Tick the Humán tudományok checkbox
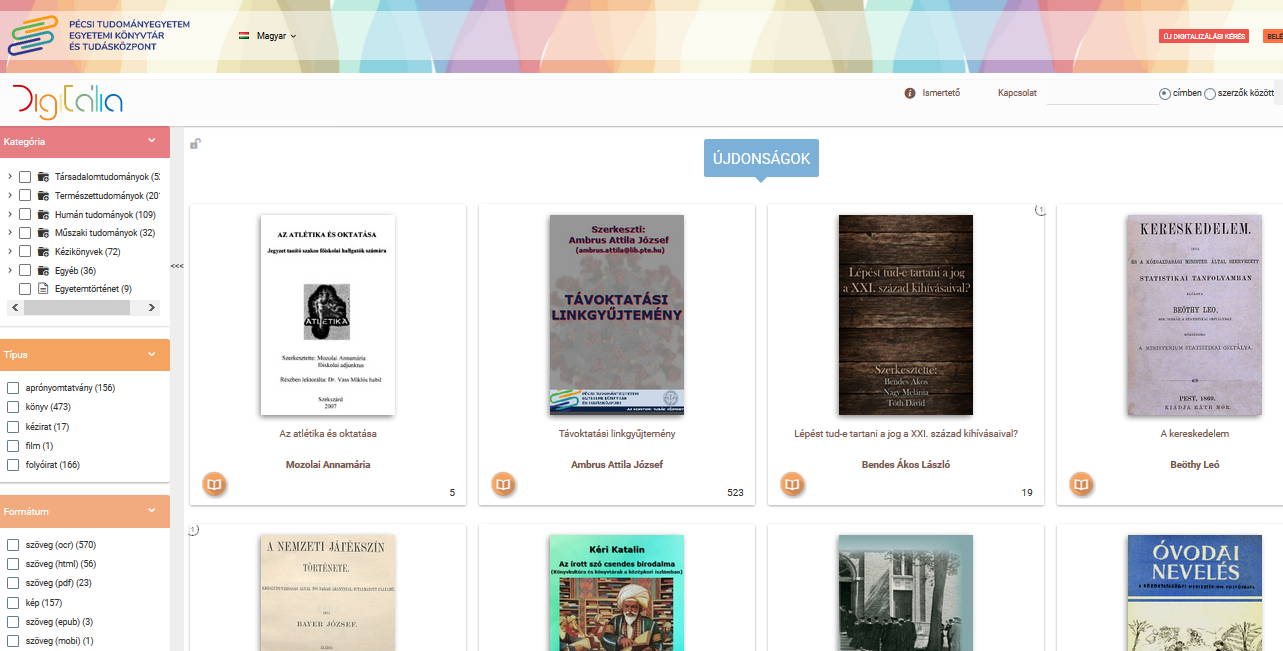Viewport: 1283px width, 651px height. 25,214
